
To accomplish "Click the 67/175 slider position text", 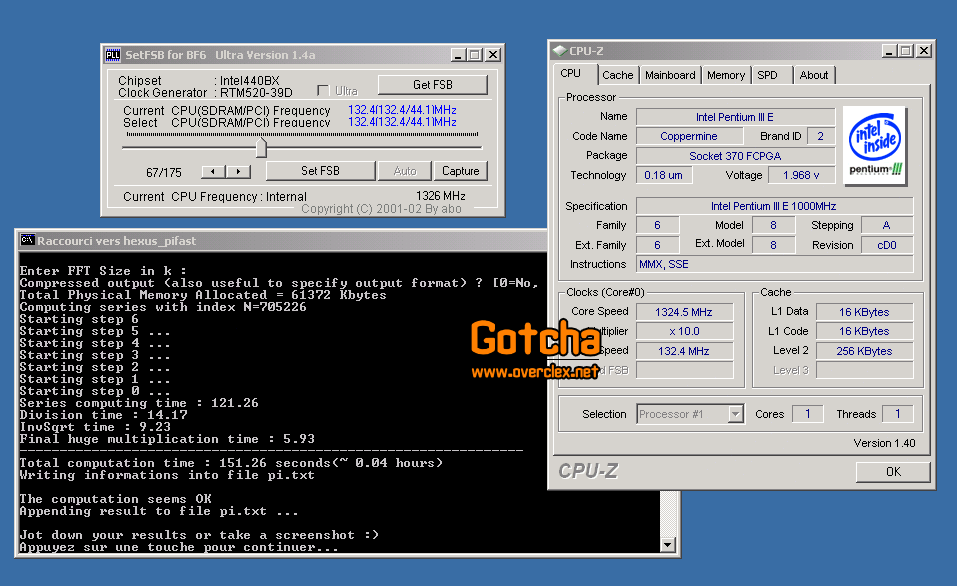I will point(164,173).
